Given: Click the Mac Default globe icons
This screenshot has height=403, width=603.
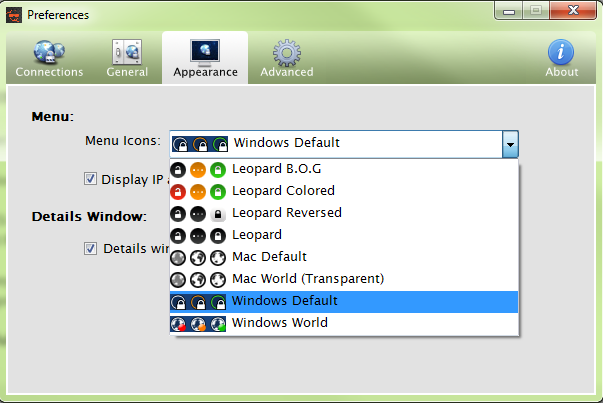Looking at the screenshot, I should pos(198,258).
